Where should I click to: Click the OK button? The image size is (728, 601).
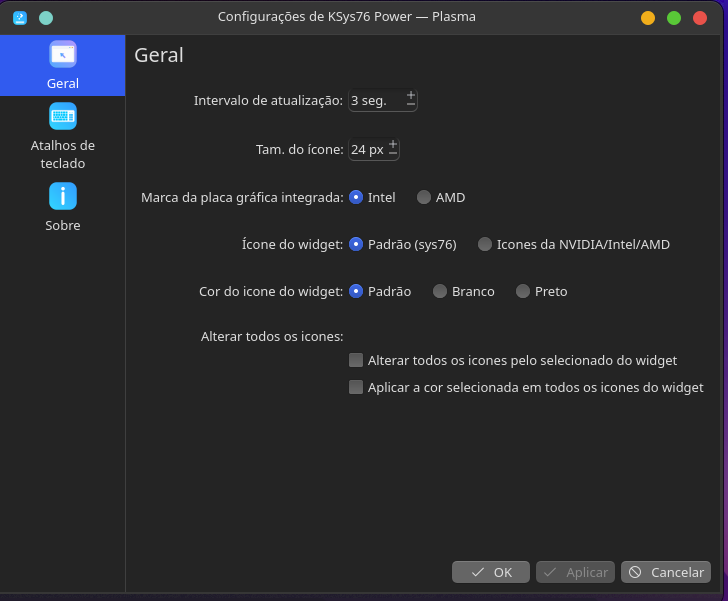click(x=491, y=572)
